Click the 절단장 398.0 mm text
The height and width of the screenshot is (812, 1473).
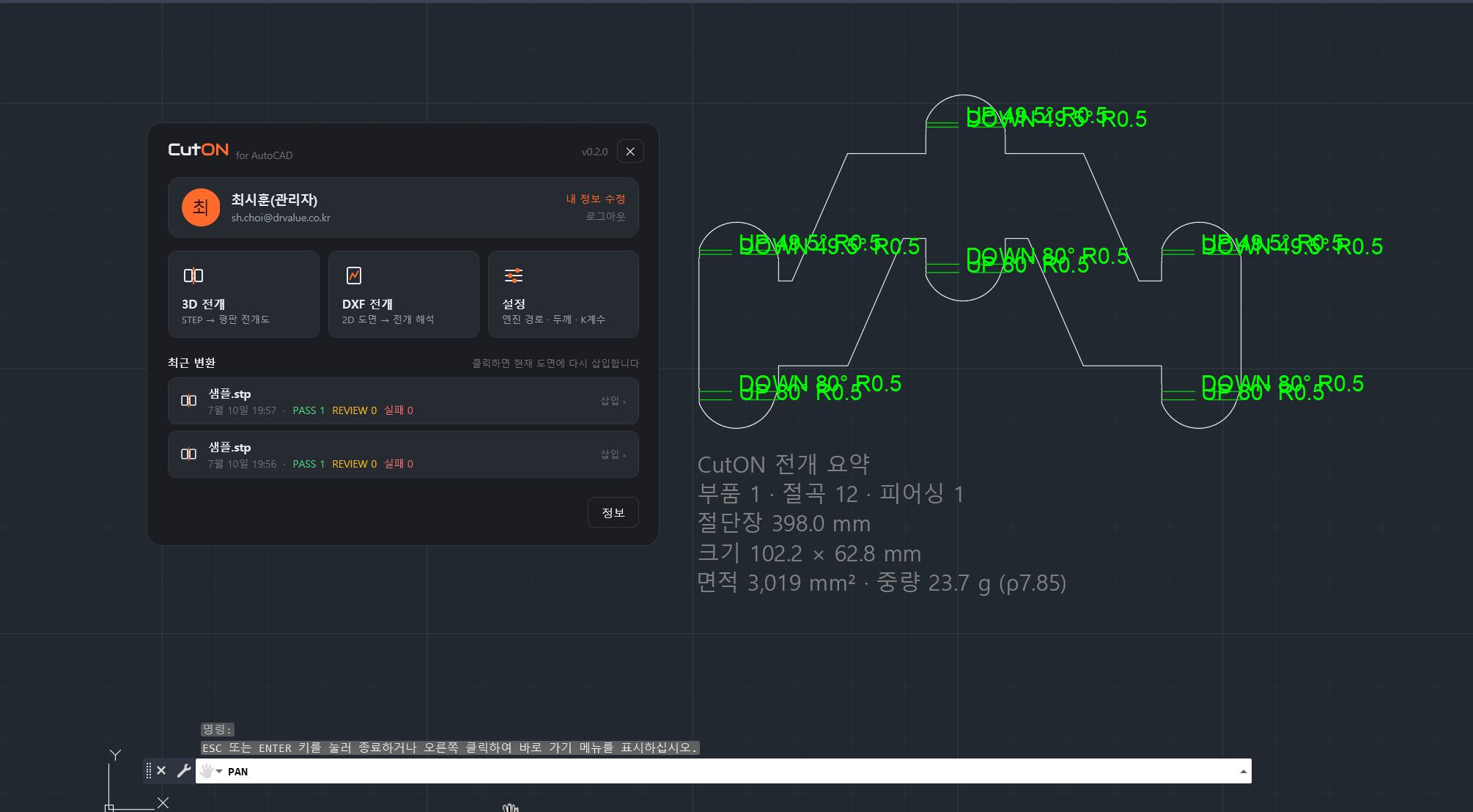tap(784, 523)
